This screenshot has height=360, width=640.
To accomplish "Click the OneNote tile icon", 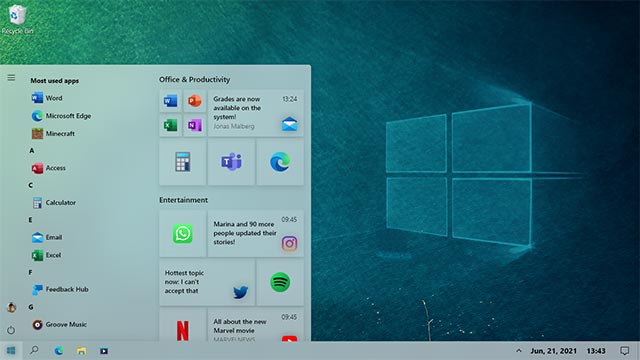I will 195,125.
